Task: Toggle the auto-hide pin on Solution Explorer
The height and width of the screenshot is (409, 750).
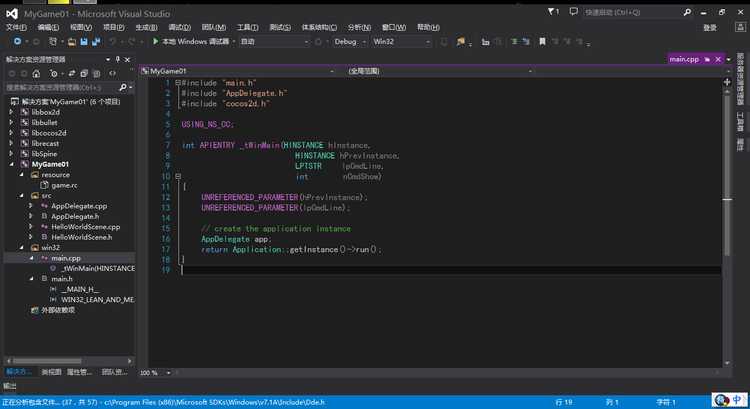Action: (x=118, y=59)
